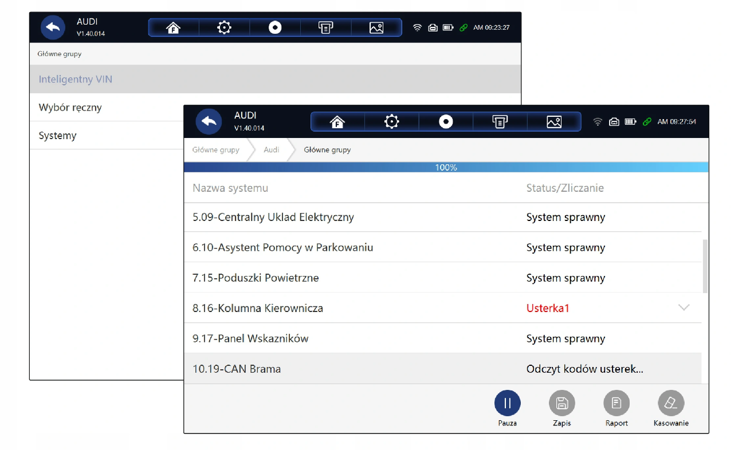Click the Audi breadcrumb link
Image resolution: width=750 pixels, height=450 pixels.
coord(271,150)
